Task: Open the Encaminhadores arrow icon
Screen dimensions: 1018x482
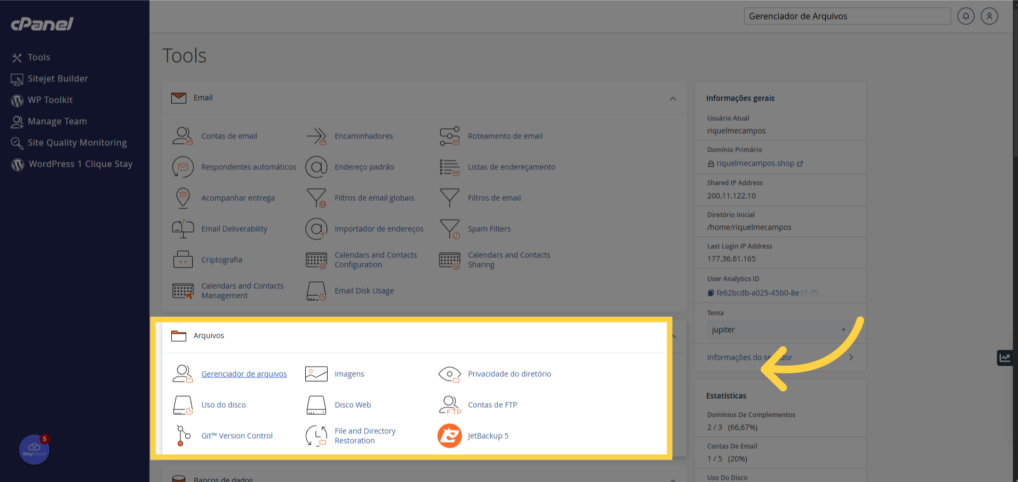Action: click(316, 136)
